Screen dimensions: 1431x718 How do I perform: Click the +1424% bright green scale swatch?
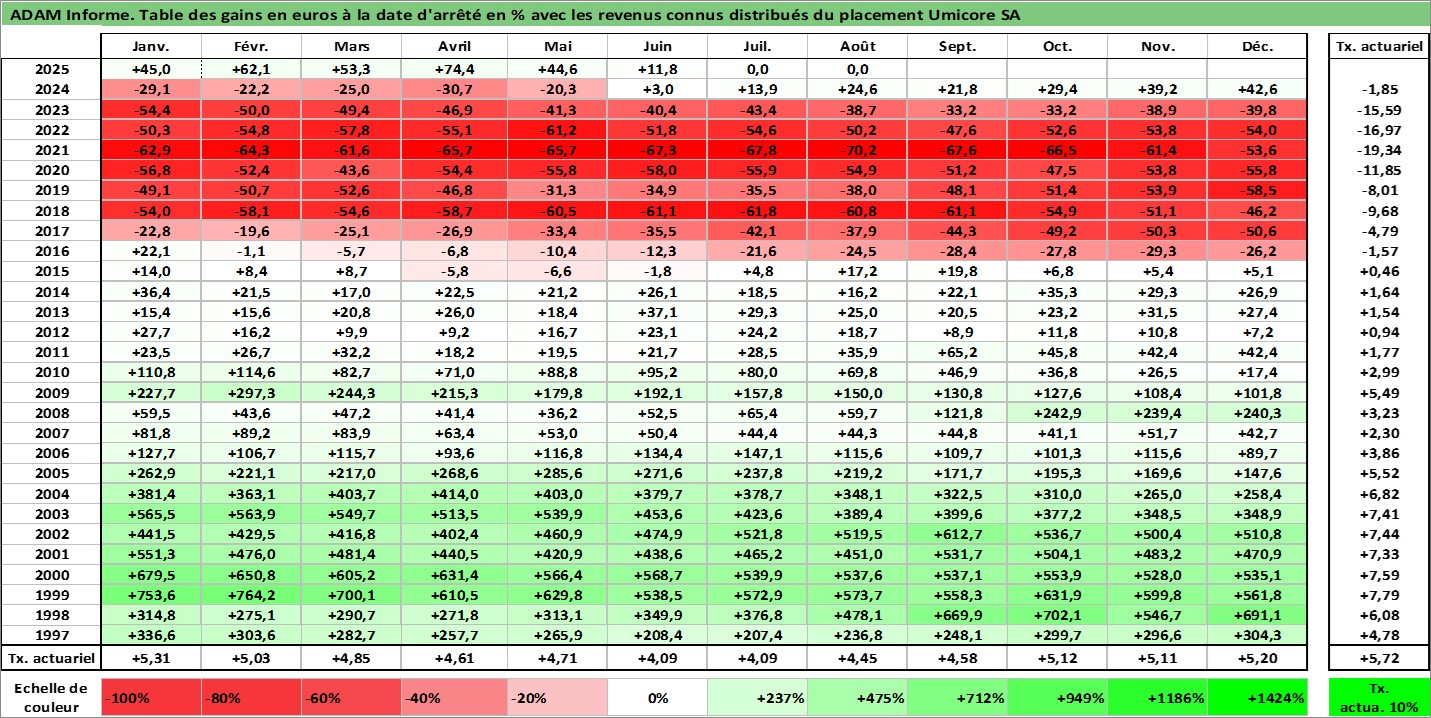coord(1258,697)
